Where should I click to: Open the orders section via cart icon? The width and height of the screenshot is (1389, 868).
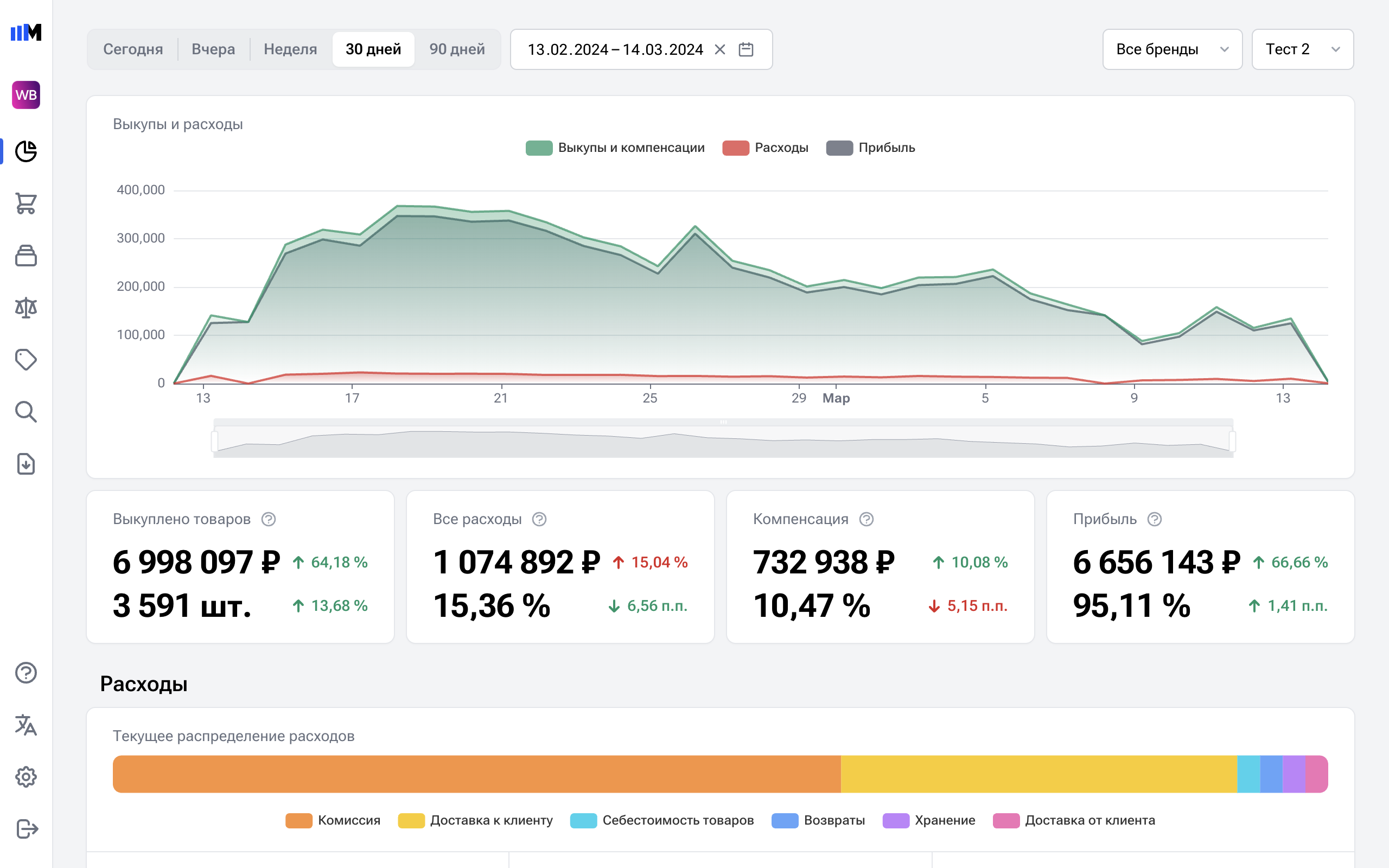26,204
